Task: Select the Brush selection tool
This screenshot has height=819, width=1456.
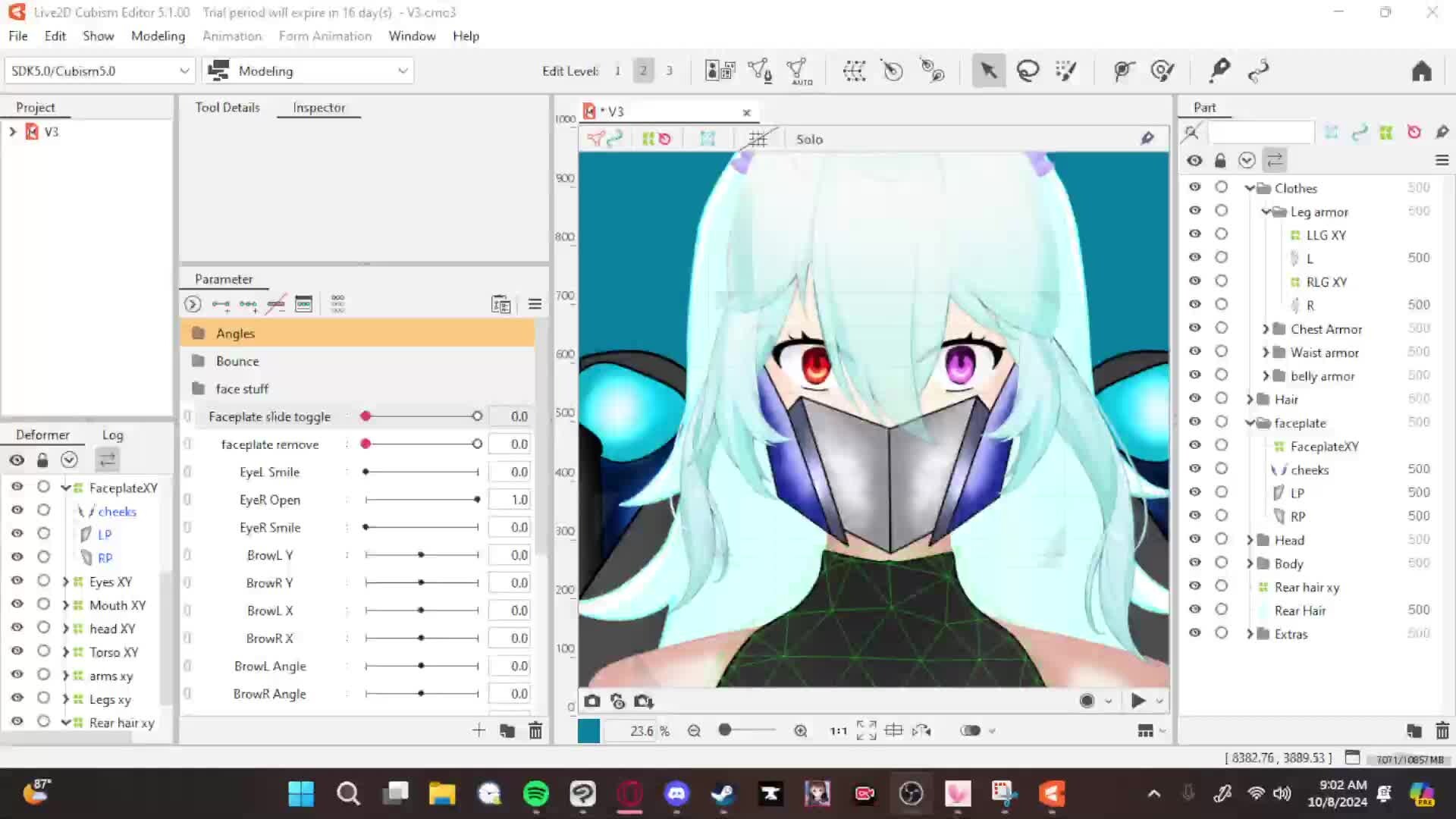Action: click(1065, 70)
